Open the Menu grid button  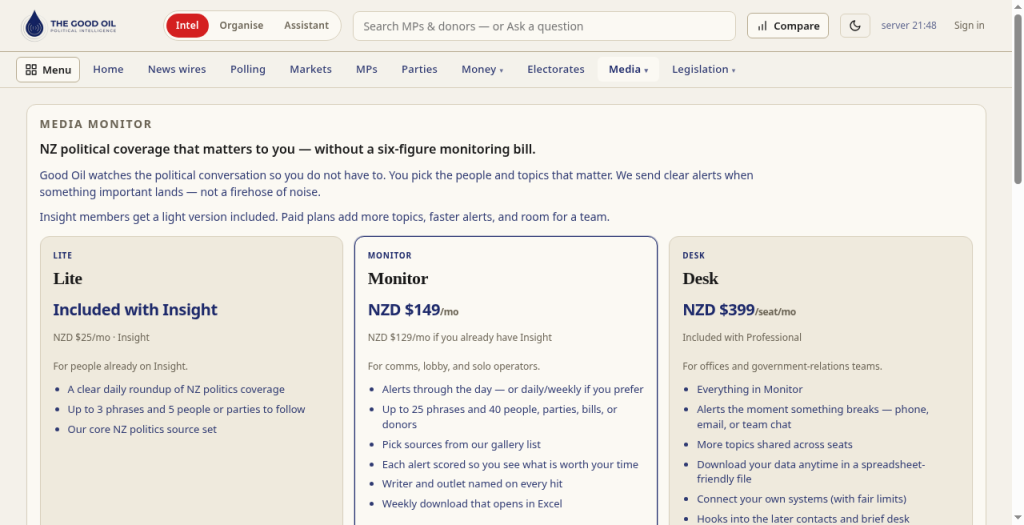(48, 70)
